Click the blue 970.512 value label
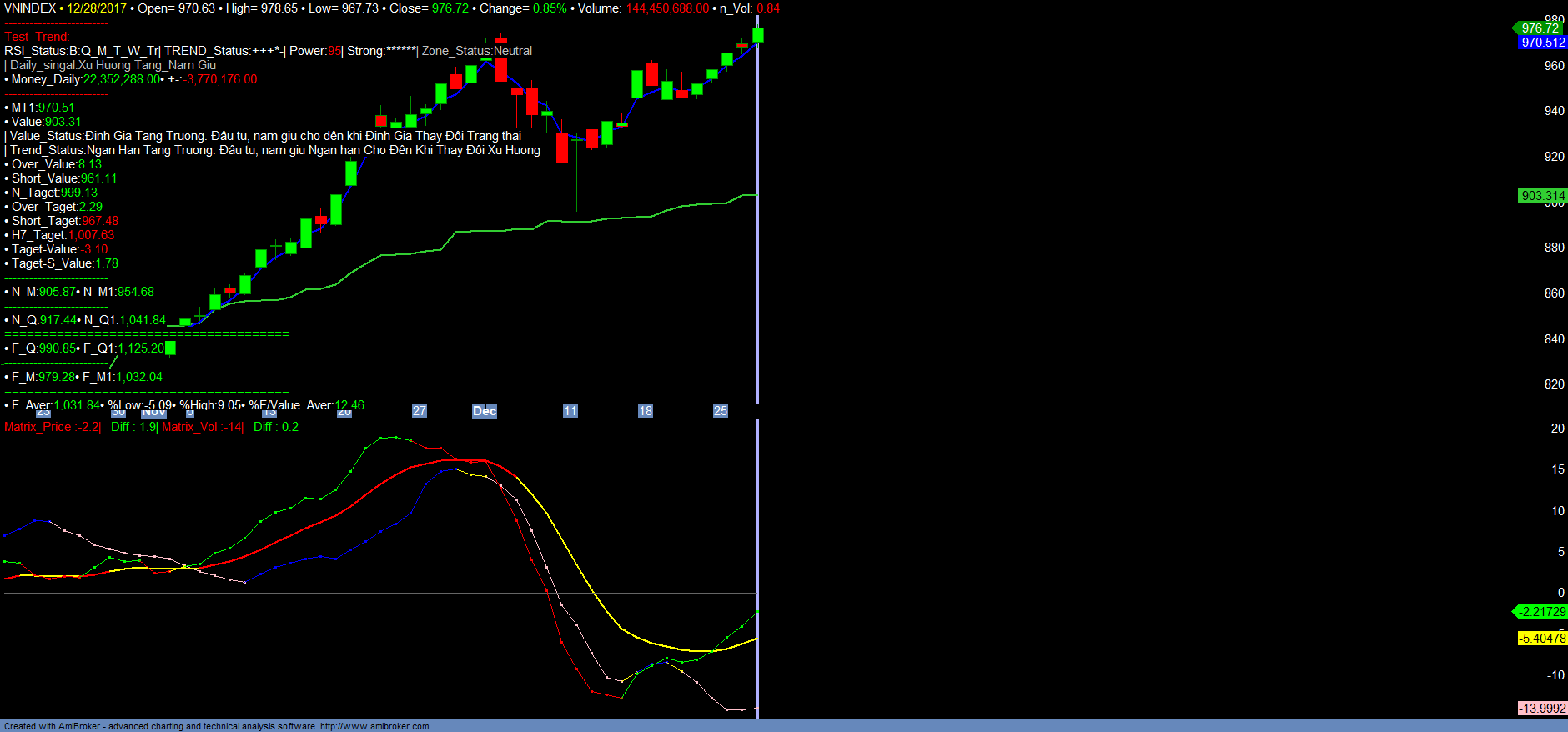1568x732 pixels. [x=1542, y=43]
